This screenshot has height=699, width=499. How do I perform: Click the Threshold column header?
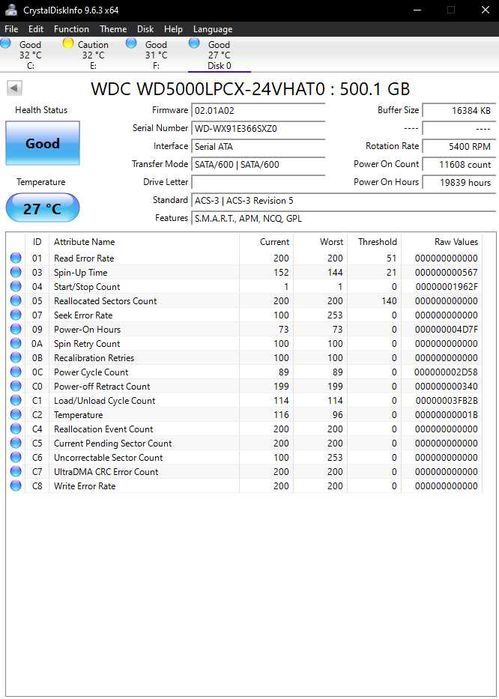point(374,242)
